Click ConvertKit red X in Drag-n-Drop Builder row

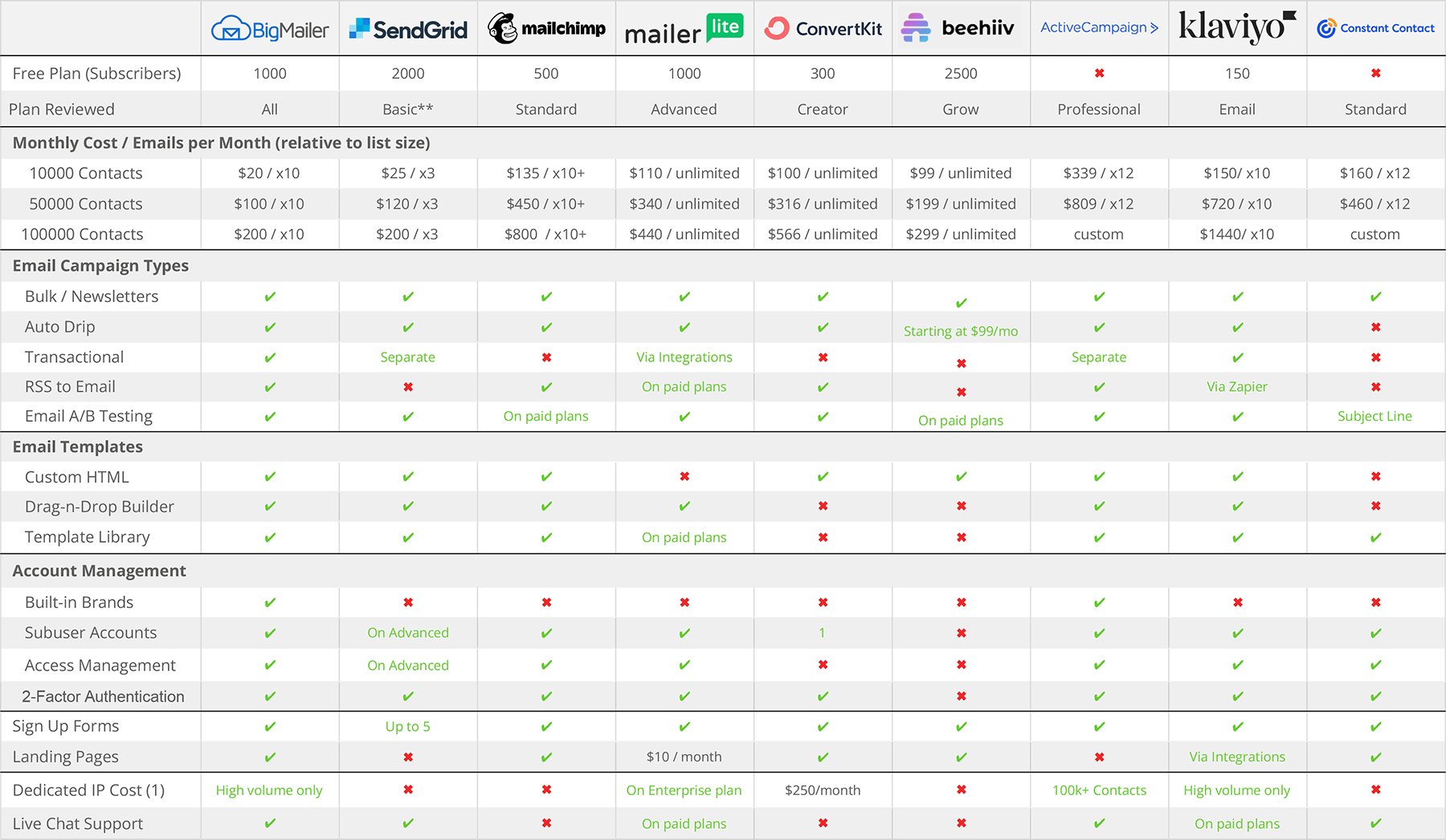click(x=823, y=506)
